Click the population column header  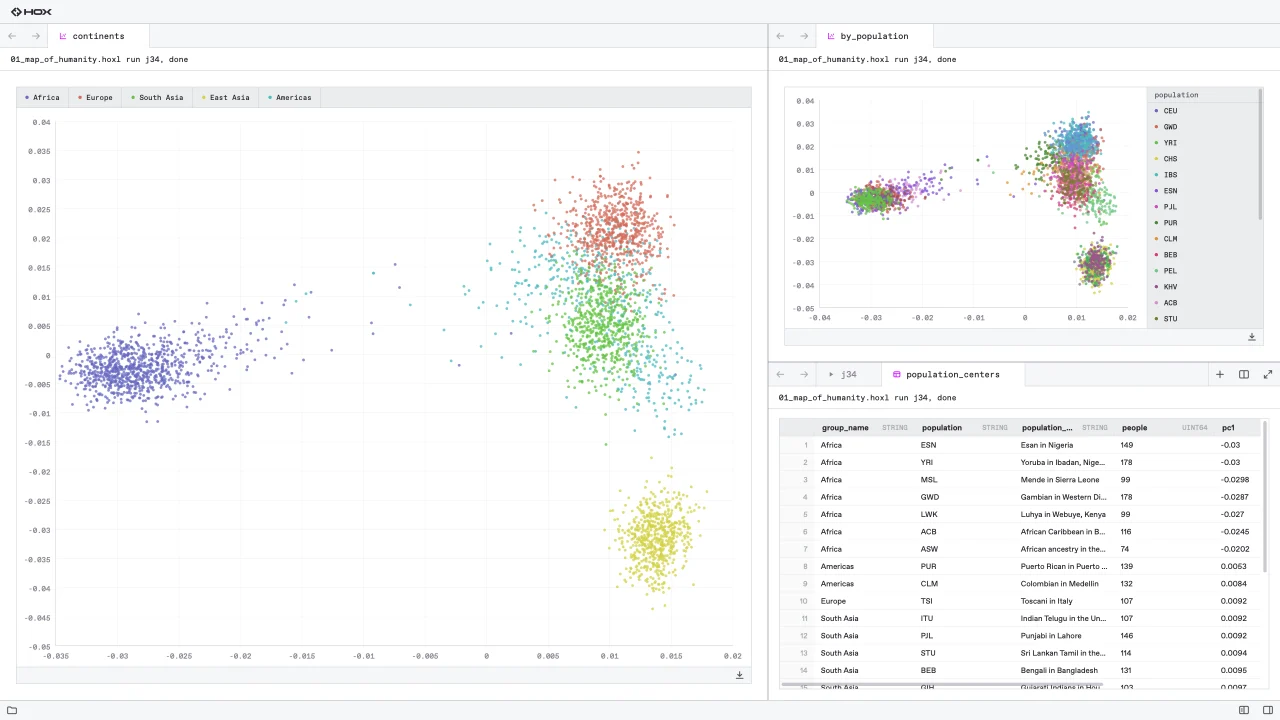(965, 427)
